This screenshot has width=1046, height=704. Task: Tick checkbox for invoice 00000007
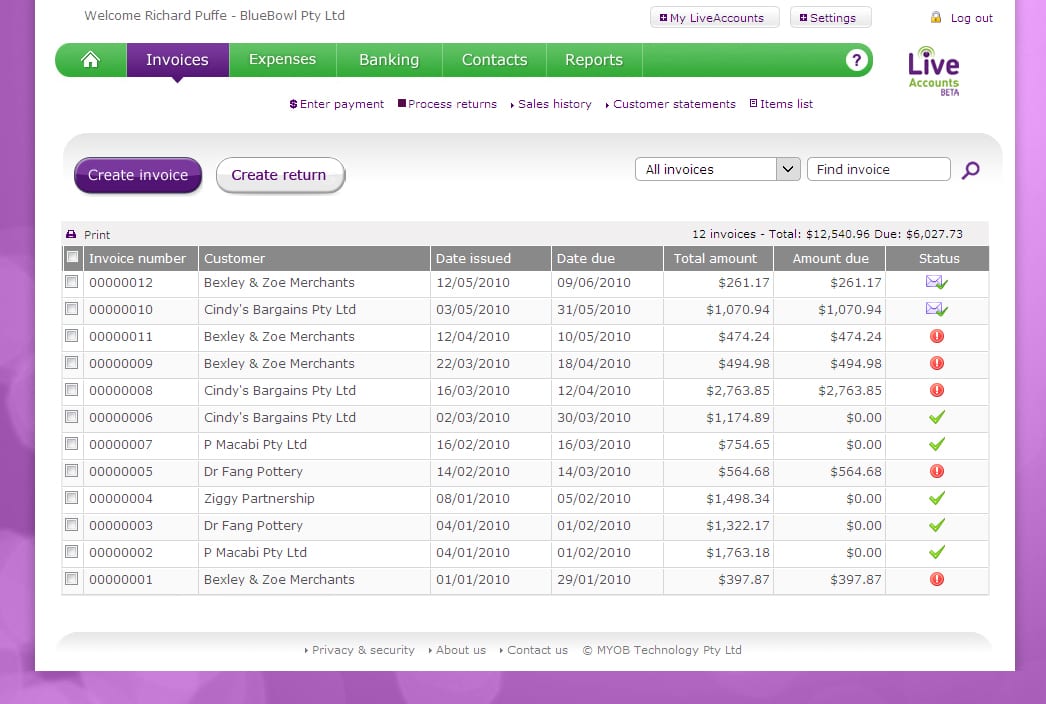click(x=71, y=443)
